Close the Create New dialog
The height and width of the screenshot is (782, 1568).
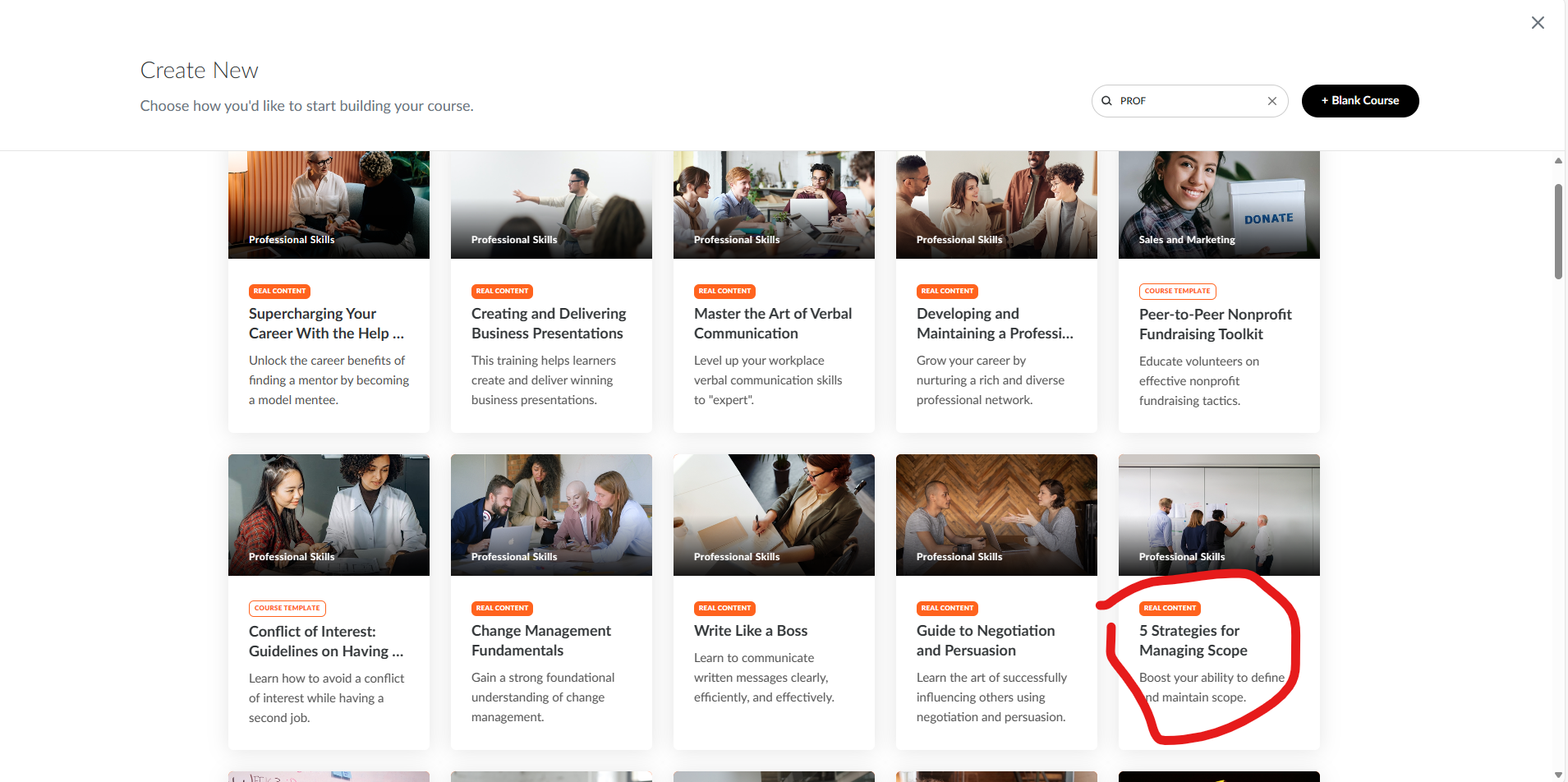[1537, 22]
